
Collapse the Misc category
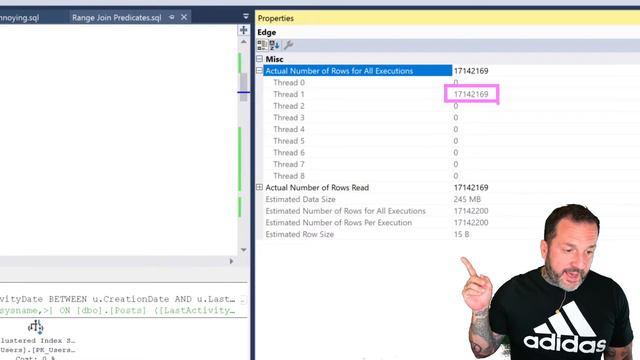pos(260,59)
